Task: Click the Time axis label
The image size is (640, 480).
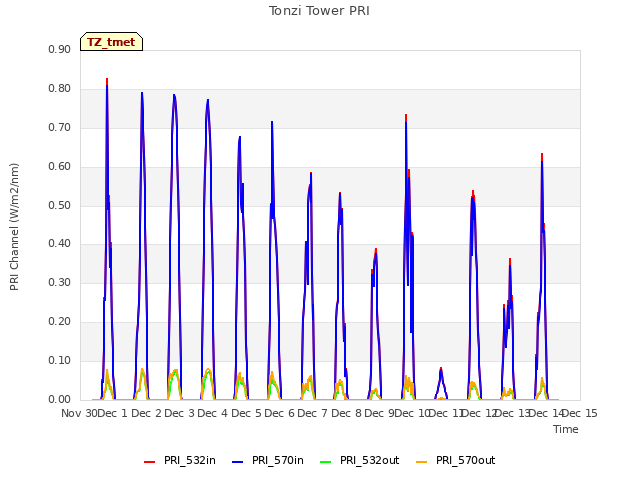Action: point(566,429)
